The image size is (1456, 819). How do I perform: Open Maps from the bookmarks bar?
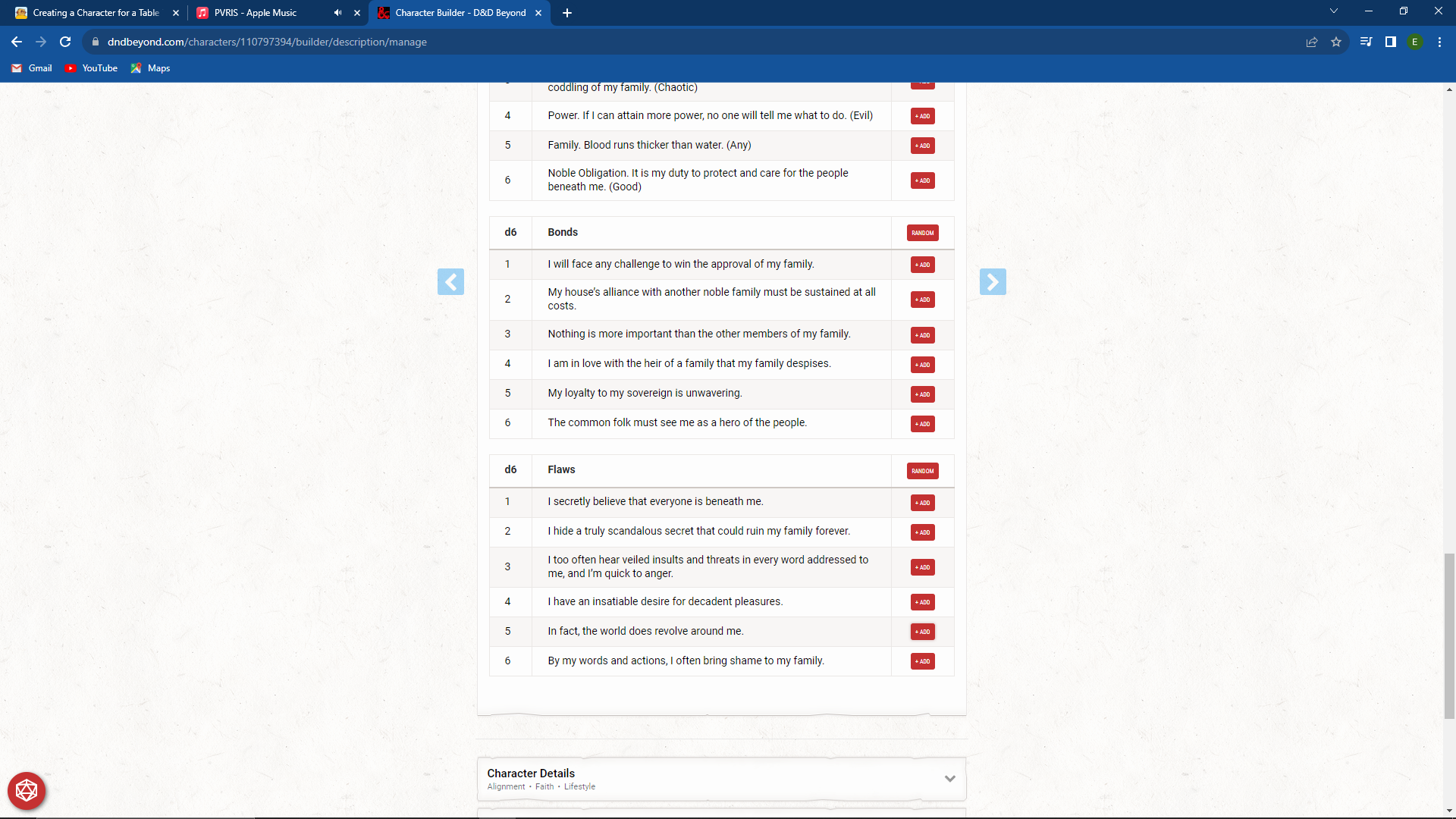150,68
